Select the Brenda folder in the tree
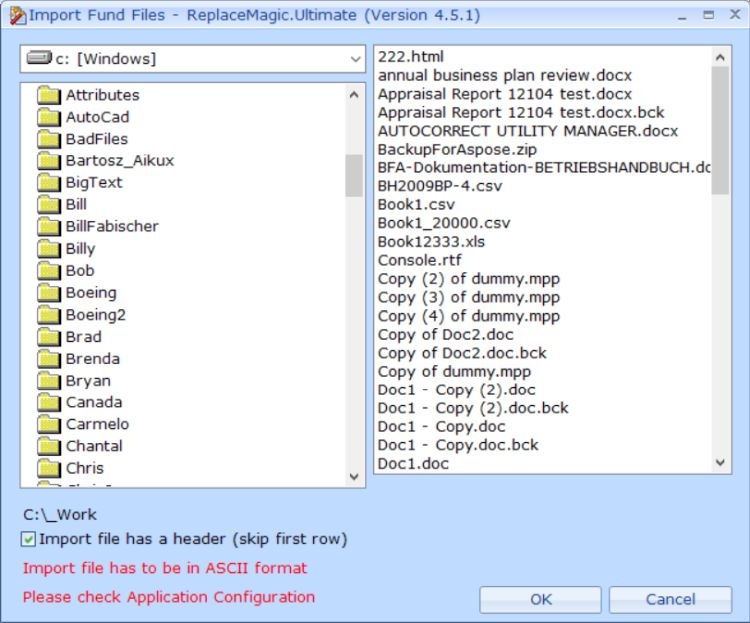750x623 pixels. (92, 359)
